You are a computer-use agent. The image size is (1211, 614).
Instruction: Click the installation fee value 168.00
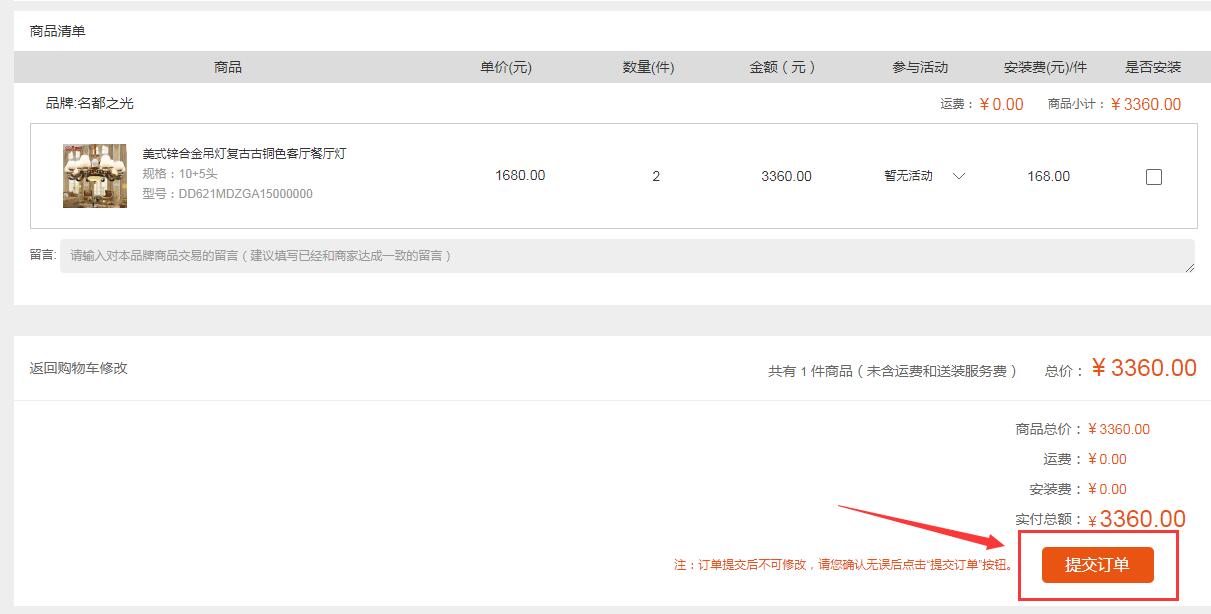click(x=1048, y=176)
